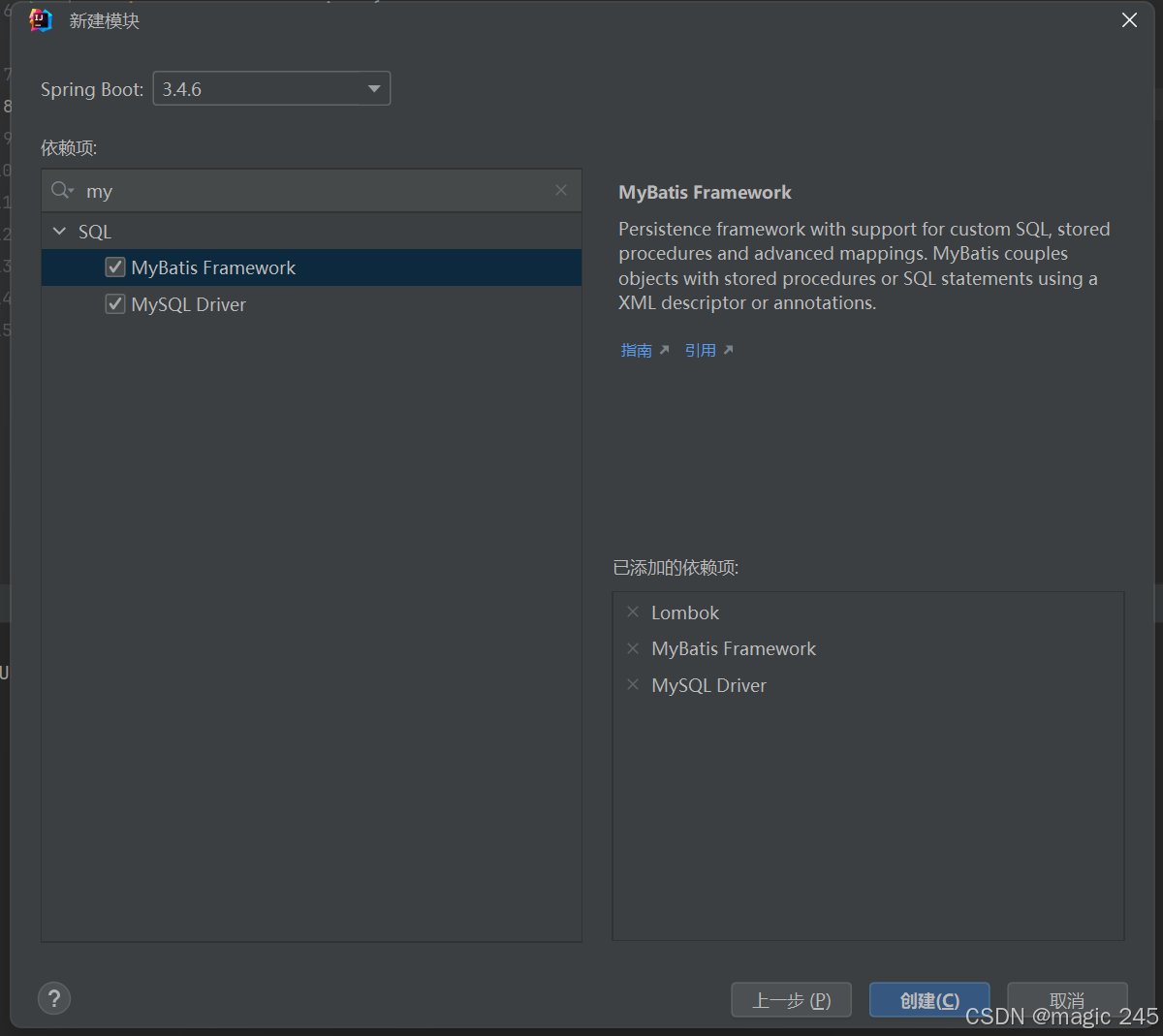This screenshot has height=1036, width=1163.
Task: Open help with the question mark button
Action: [54, 998]
